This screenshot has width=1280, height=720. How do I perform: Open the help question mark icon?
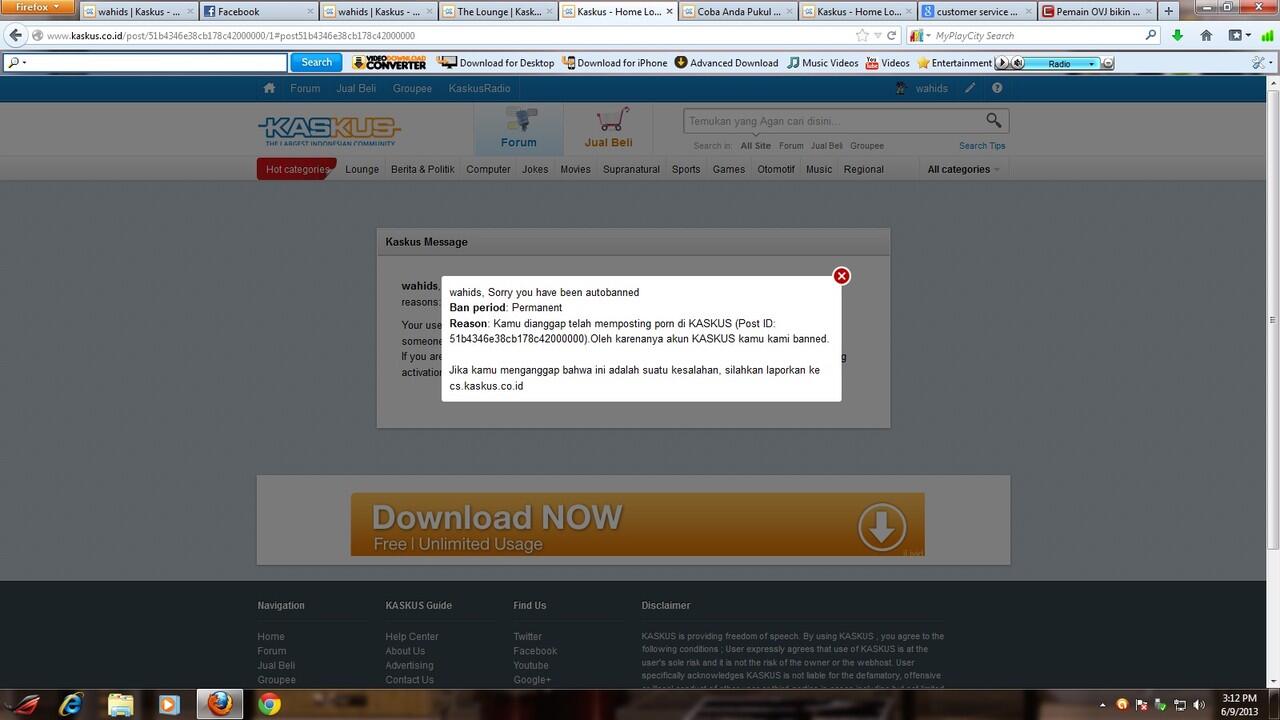[x=997, y=88]
